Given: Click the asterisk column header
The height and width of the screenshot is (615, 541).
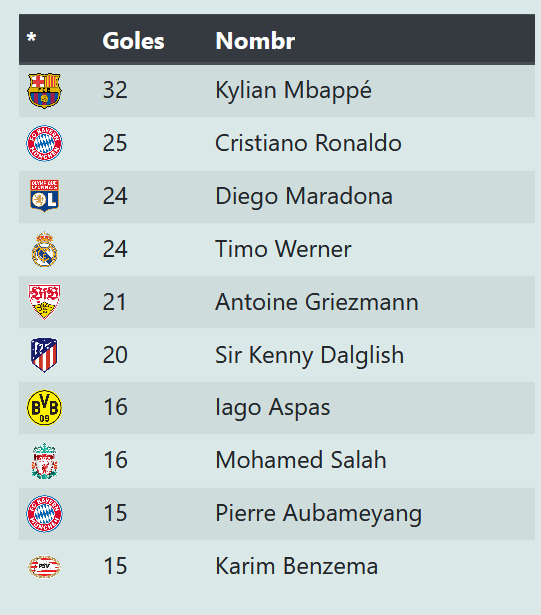Looking at the screenshot, I should 31,38.
